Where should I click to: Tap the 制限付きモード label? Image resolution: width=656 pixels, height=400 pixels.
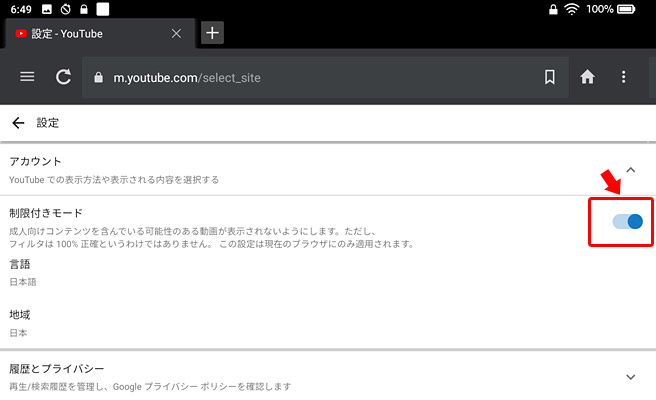[46, 213]
